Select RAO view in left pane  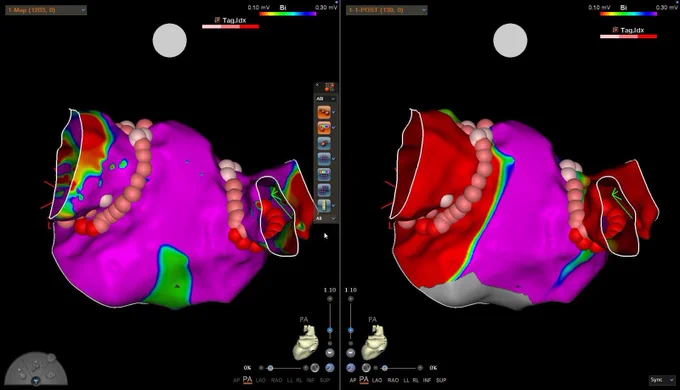click(x=276, y=380)
